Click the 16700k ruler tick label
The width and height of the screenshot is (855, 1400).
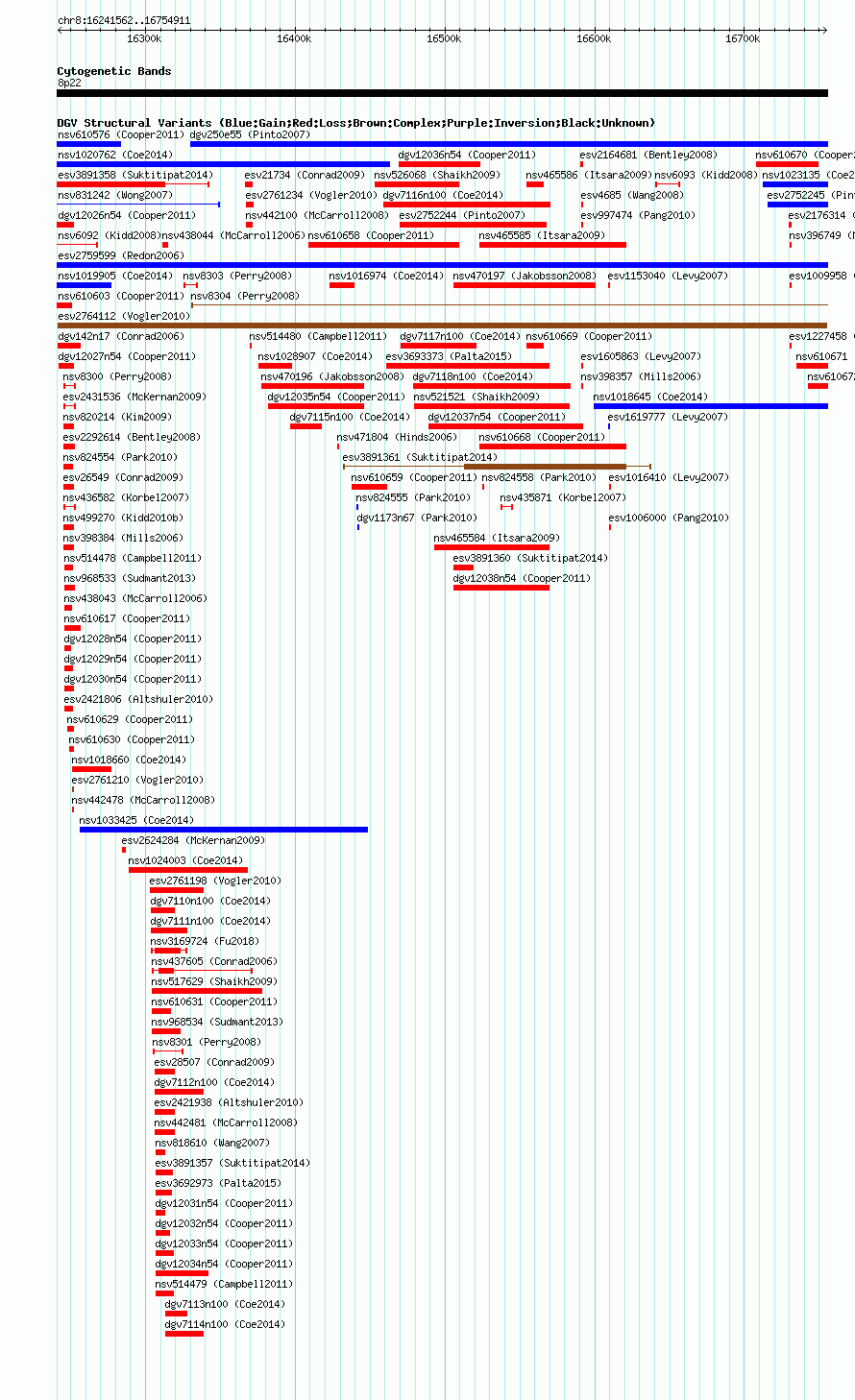743,38
